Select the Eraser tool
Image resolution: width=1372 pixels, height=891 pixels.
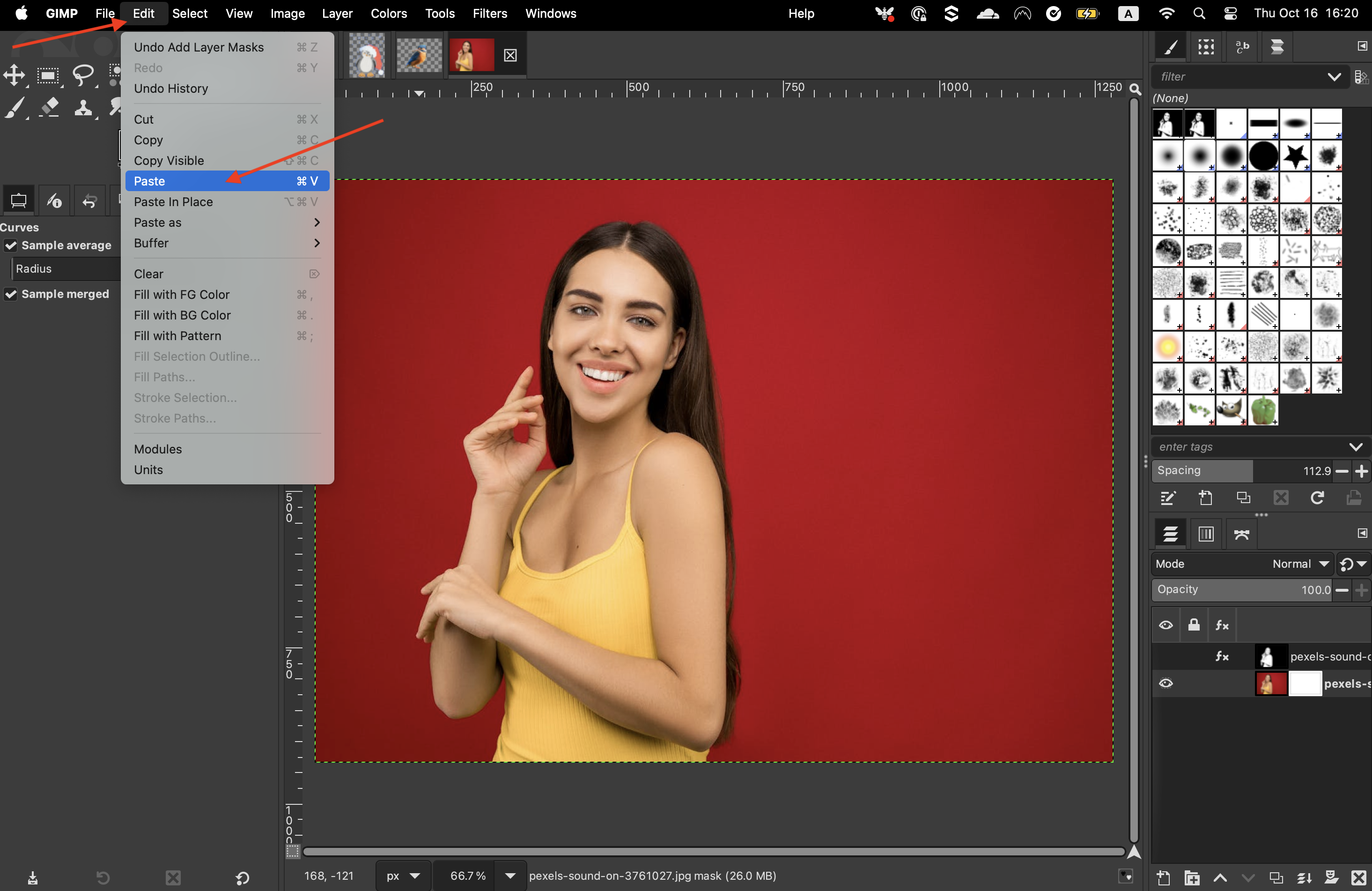pos(50,107)
